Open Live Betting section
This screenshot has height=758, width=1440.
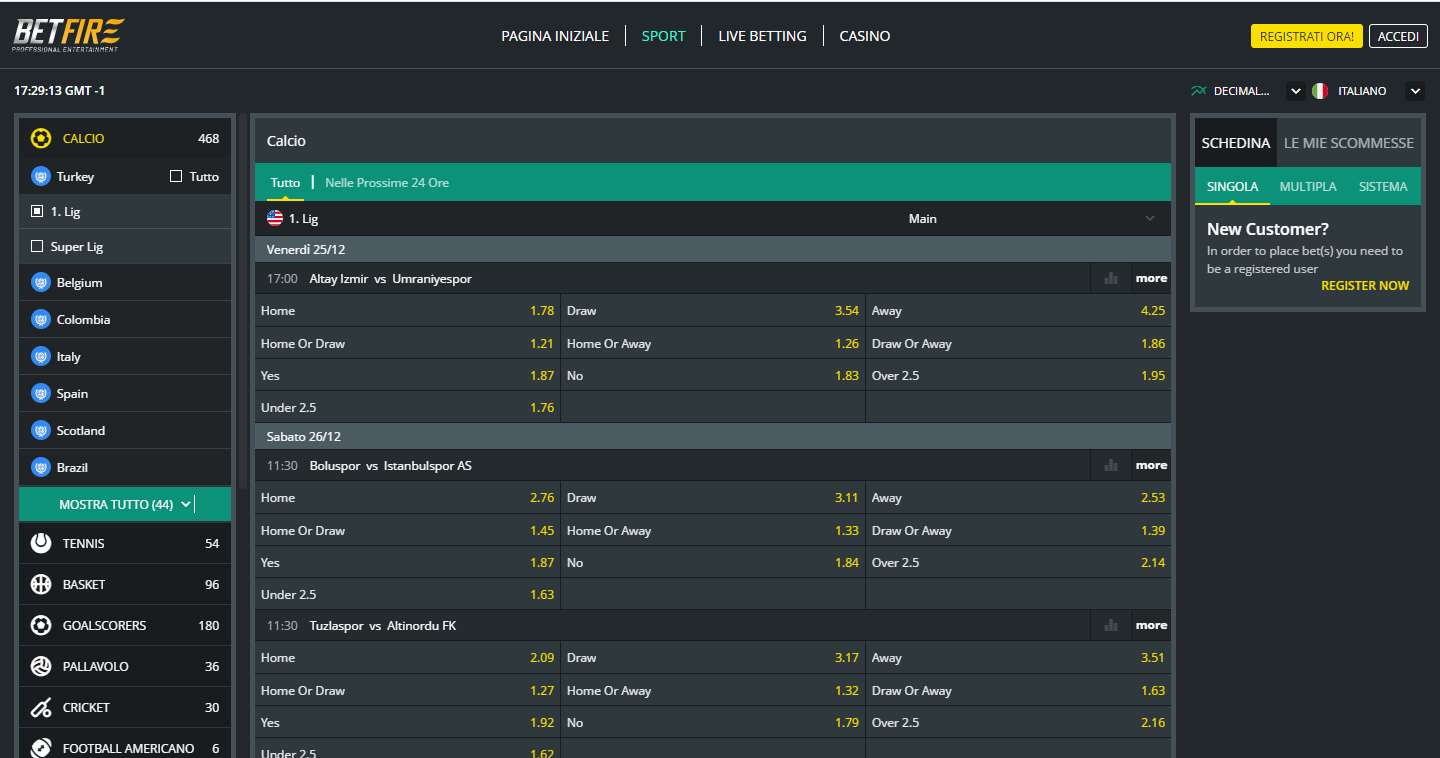point(762,36)
